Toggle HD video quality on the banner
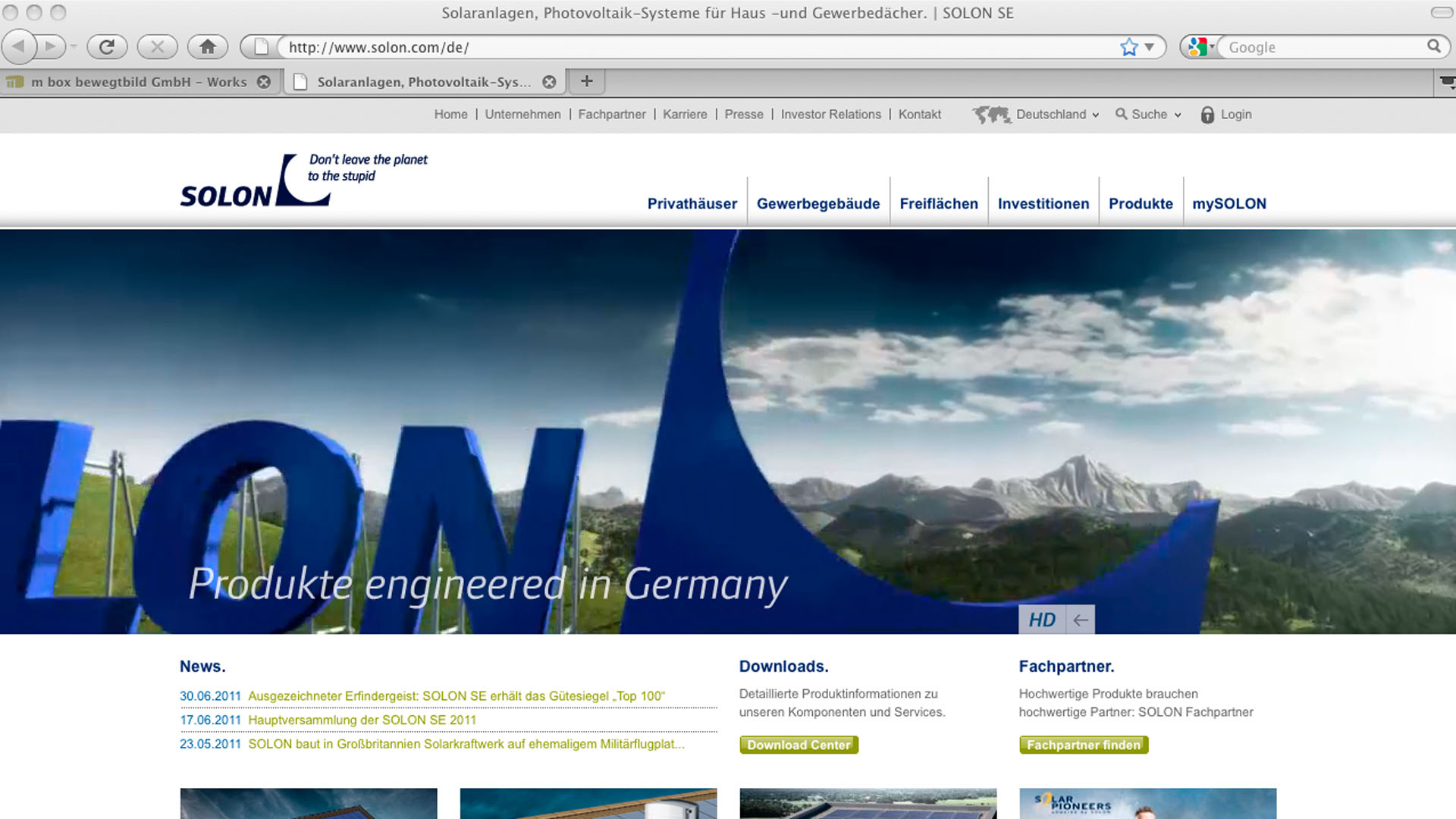Viewport: 1456px width, 819px height. point(1042,620)
